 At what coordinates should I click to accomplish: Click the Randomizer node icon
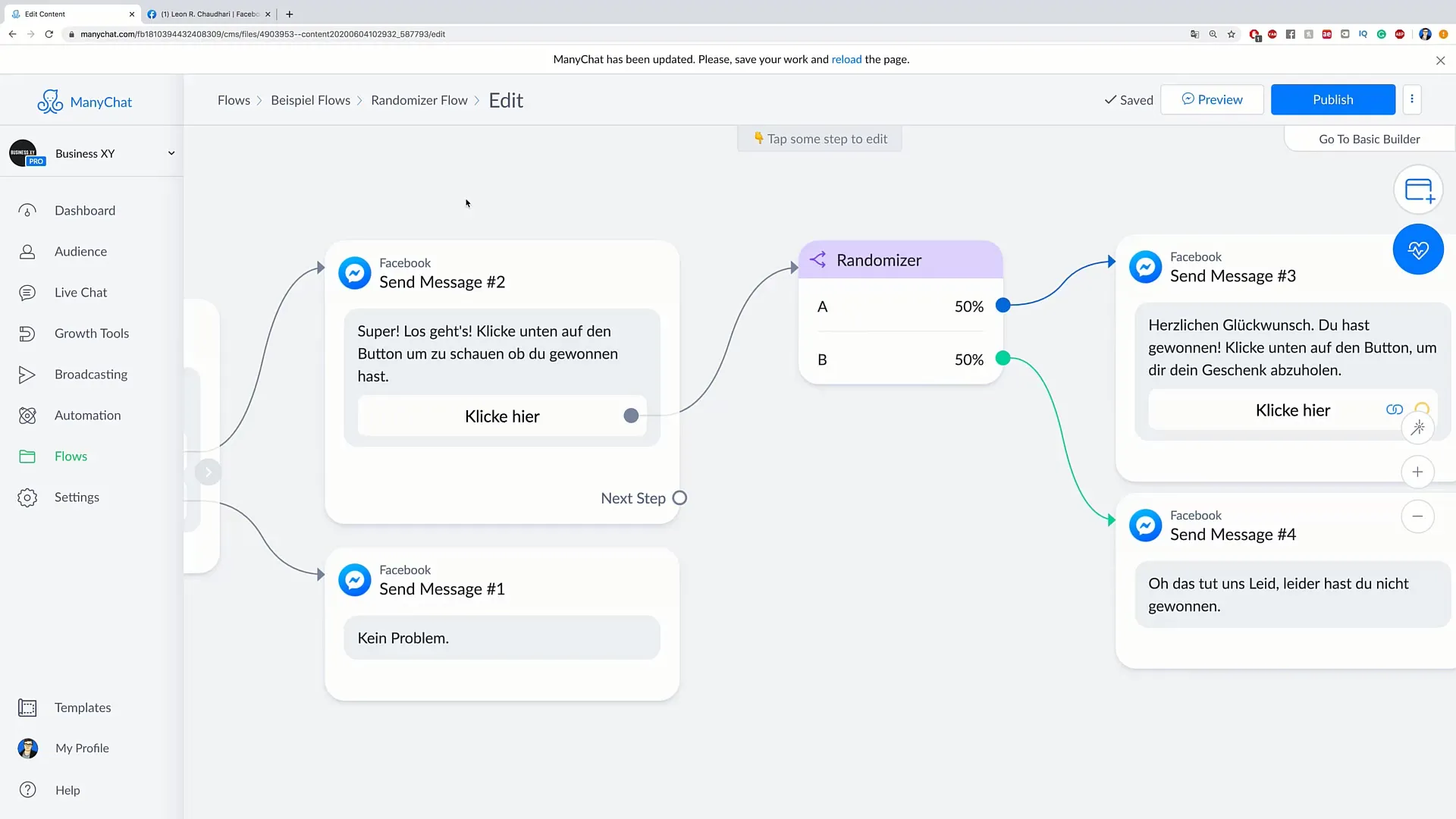point(819,260)
